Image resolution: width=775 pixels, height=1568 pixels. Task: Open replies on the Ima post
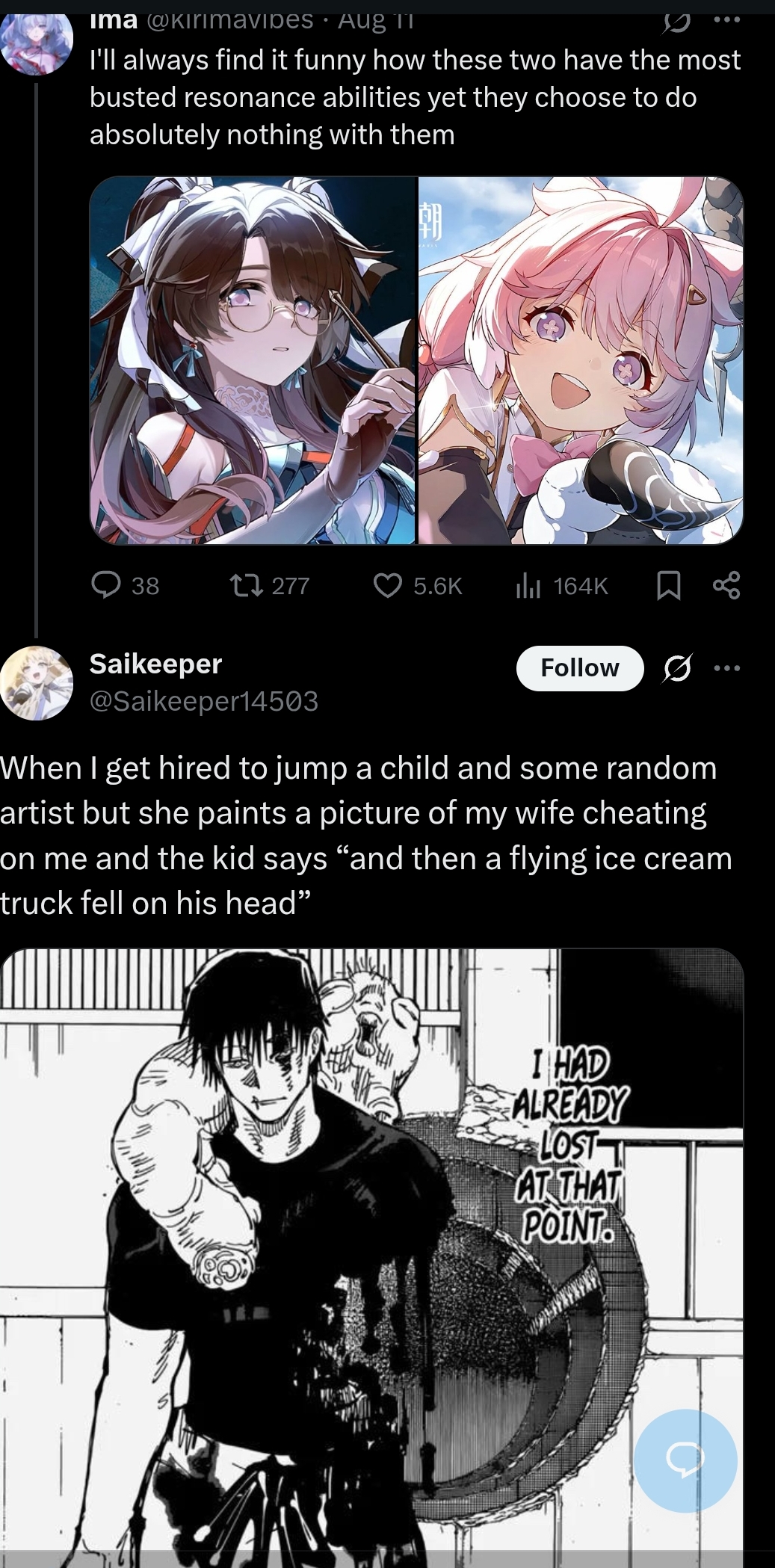pyautogui.click(x=125, y=585)
